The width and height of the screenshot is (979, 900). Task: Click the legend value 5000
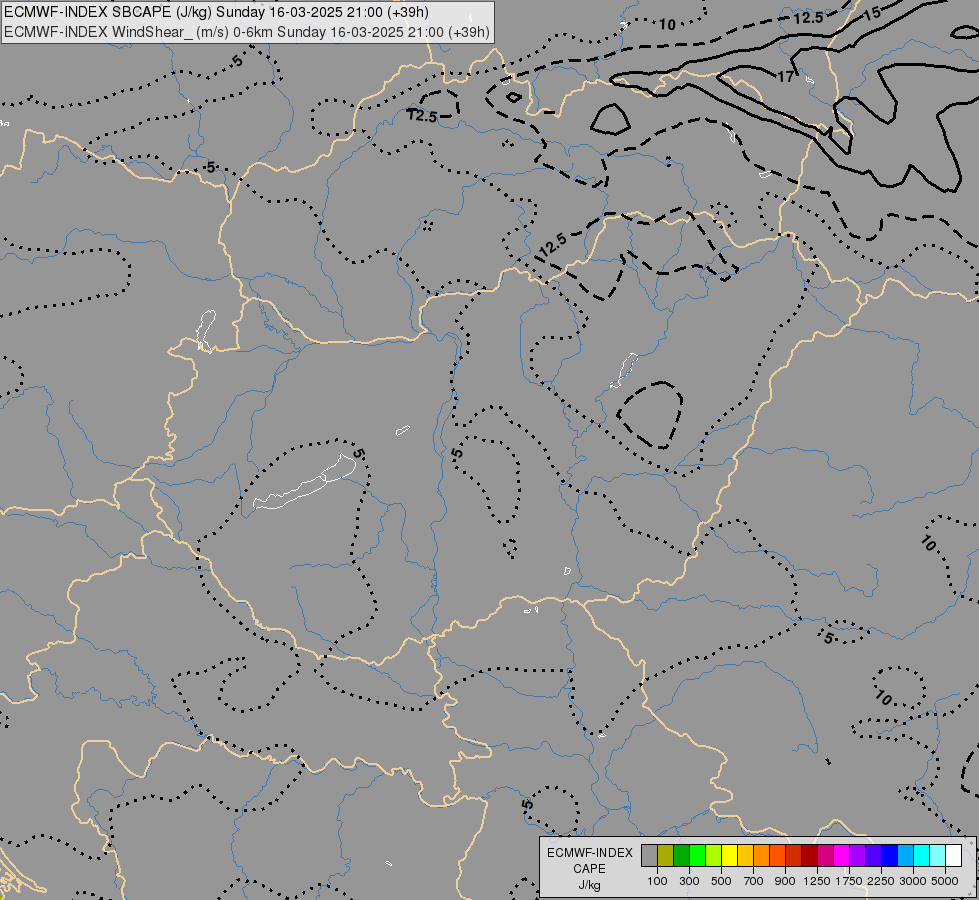pos(945,881)
